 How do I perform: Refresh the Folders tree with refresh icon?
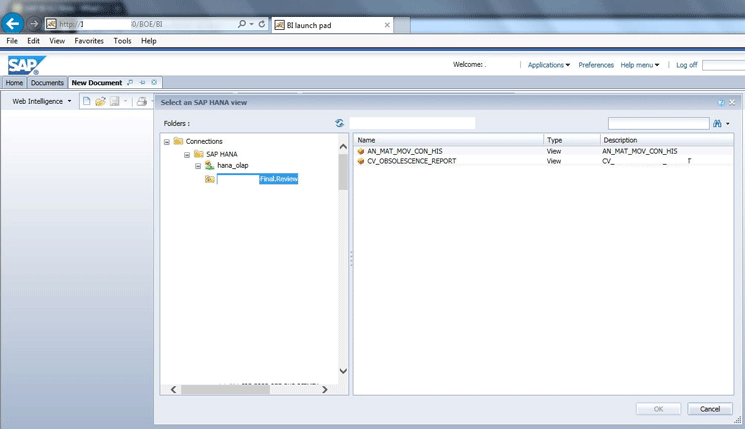pyautogui.click(x=339, y=124)
